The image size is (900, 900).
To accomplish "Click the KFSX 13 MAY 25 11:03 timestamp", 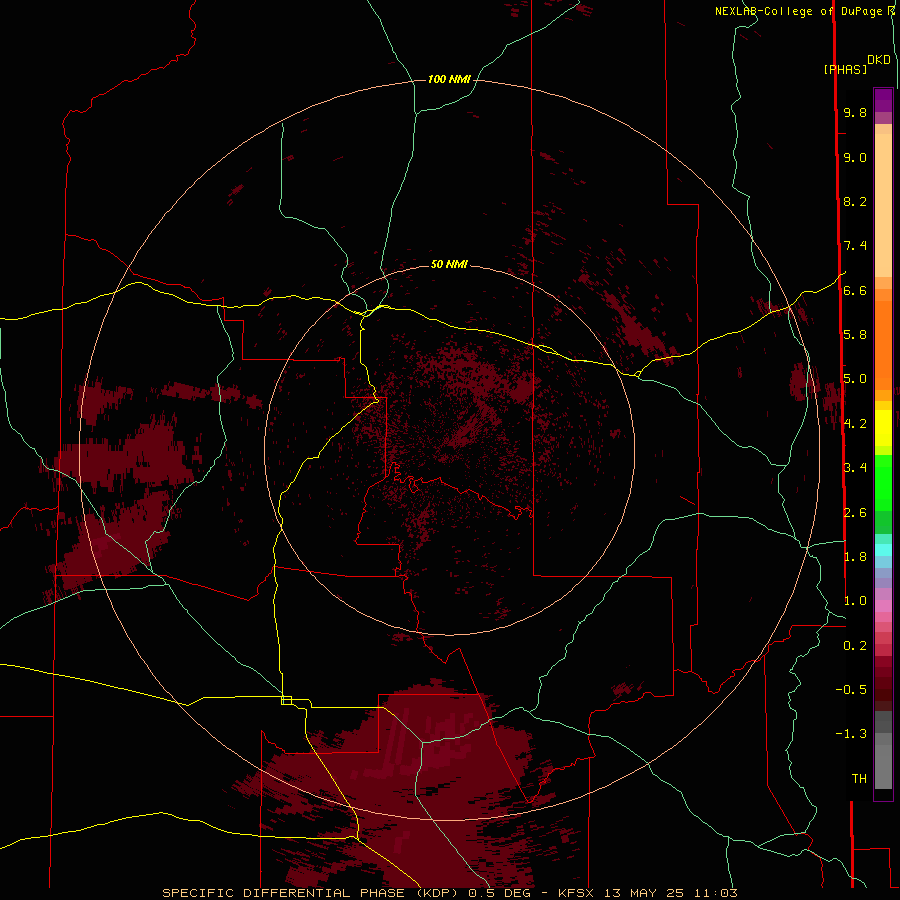I will (647, 893).
